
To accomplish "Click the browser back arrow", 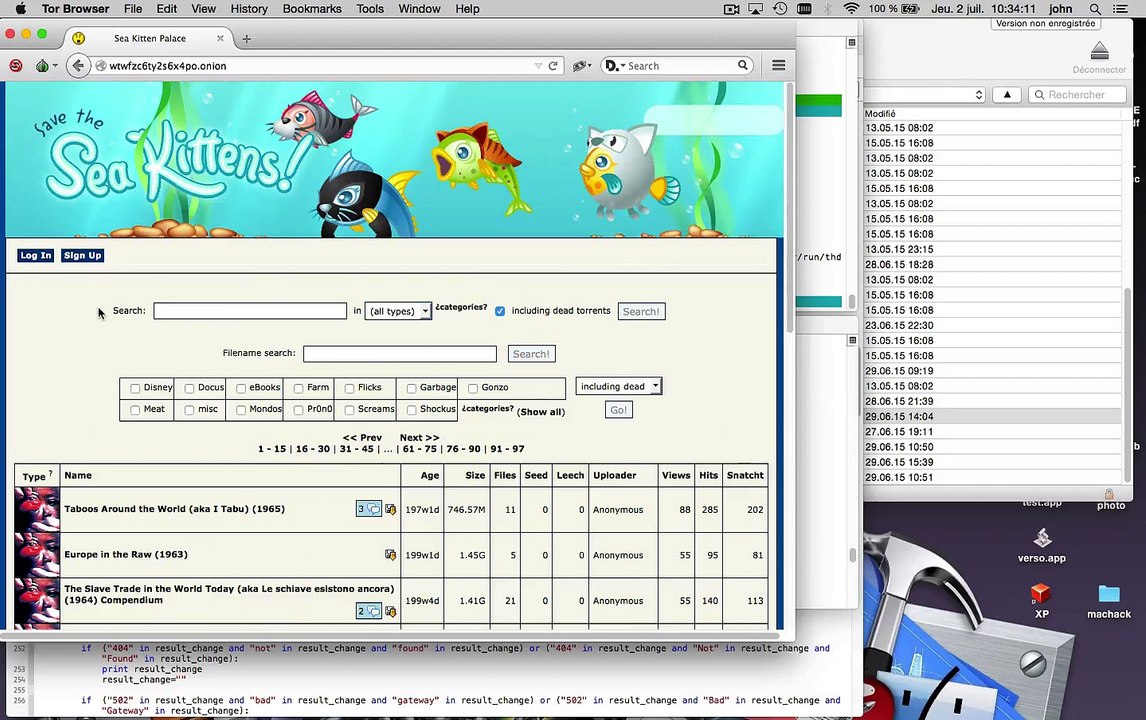I will pos(78,66).
